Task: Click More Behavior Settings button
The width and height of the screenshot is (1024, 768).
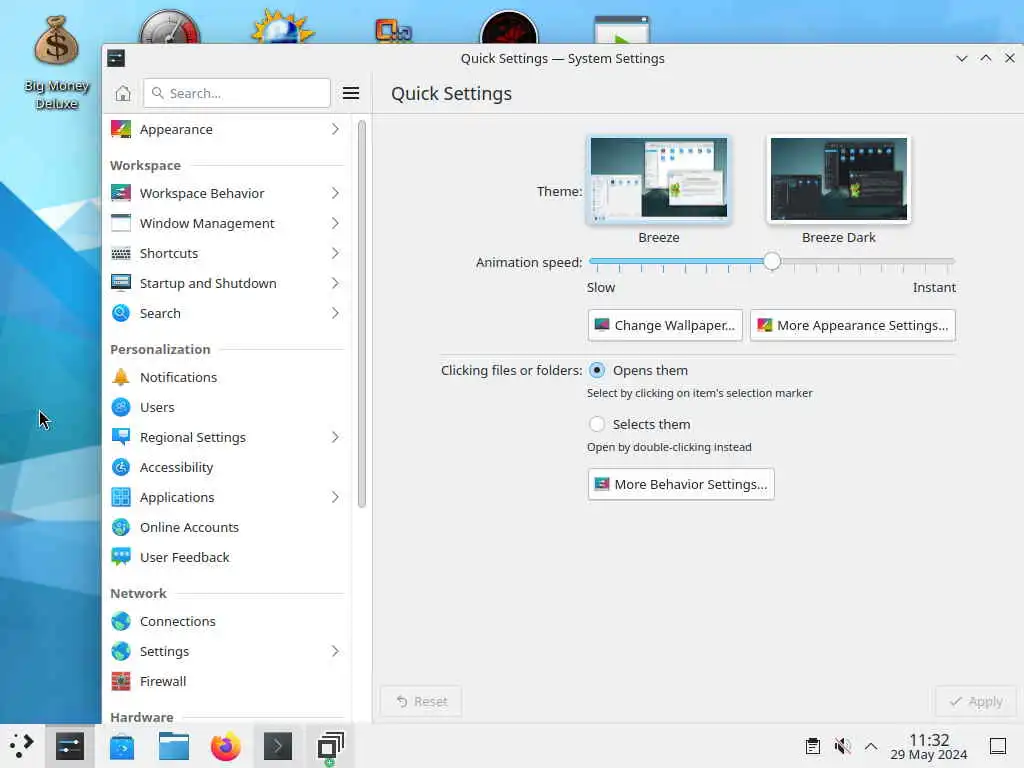Action: coord(681,485)
